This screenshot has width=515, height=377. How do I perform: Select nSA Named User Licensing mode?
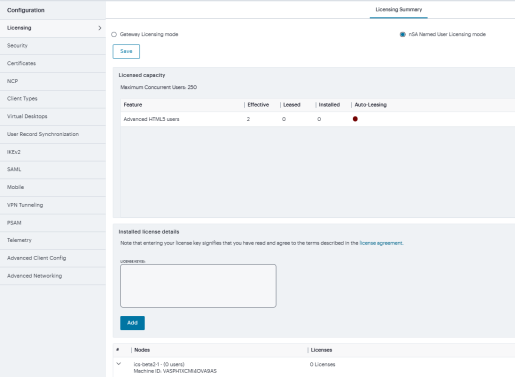click(403, 34)
